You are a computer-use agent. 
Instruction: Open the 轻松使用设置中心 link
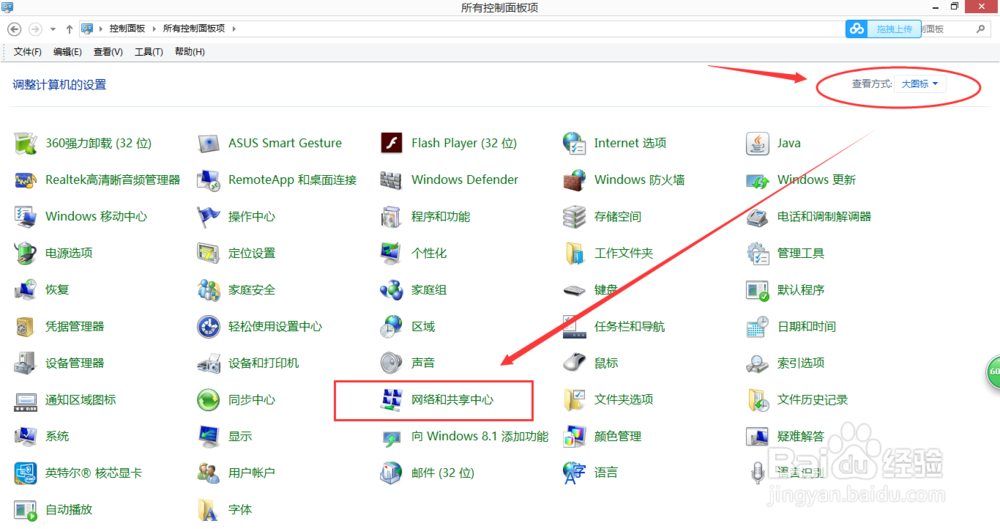(x=275, y=327)
